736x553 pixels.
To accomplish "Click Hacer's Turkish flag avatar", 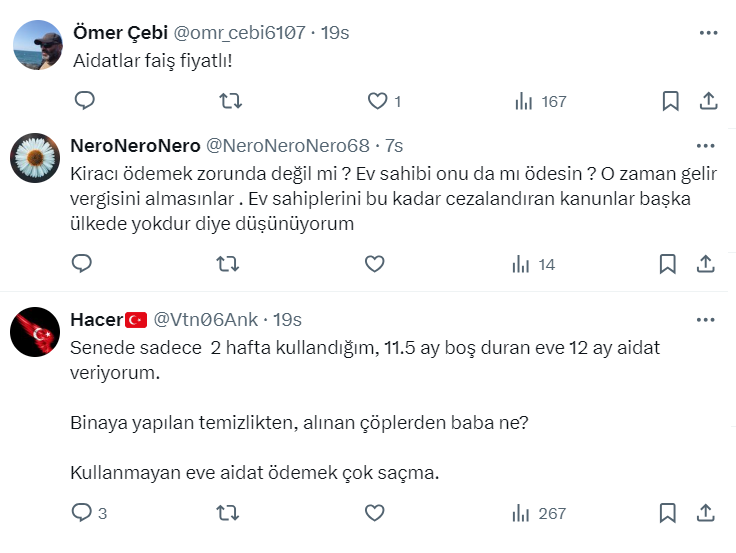I will [36, 332].
